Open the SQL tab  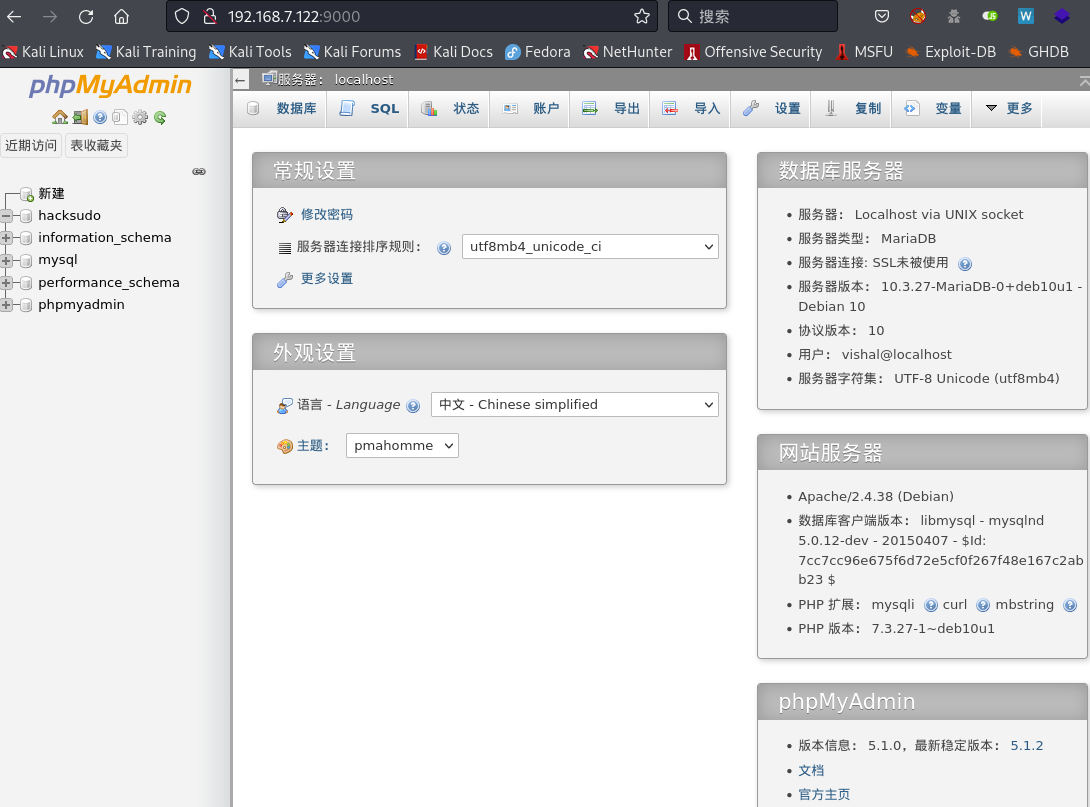(x=369, y=108)
